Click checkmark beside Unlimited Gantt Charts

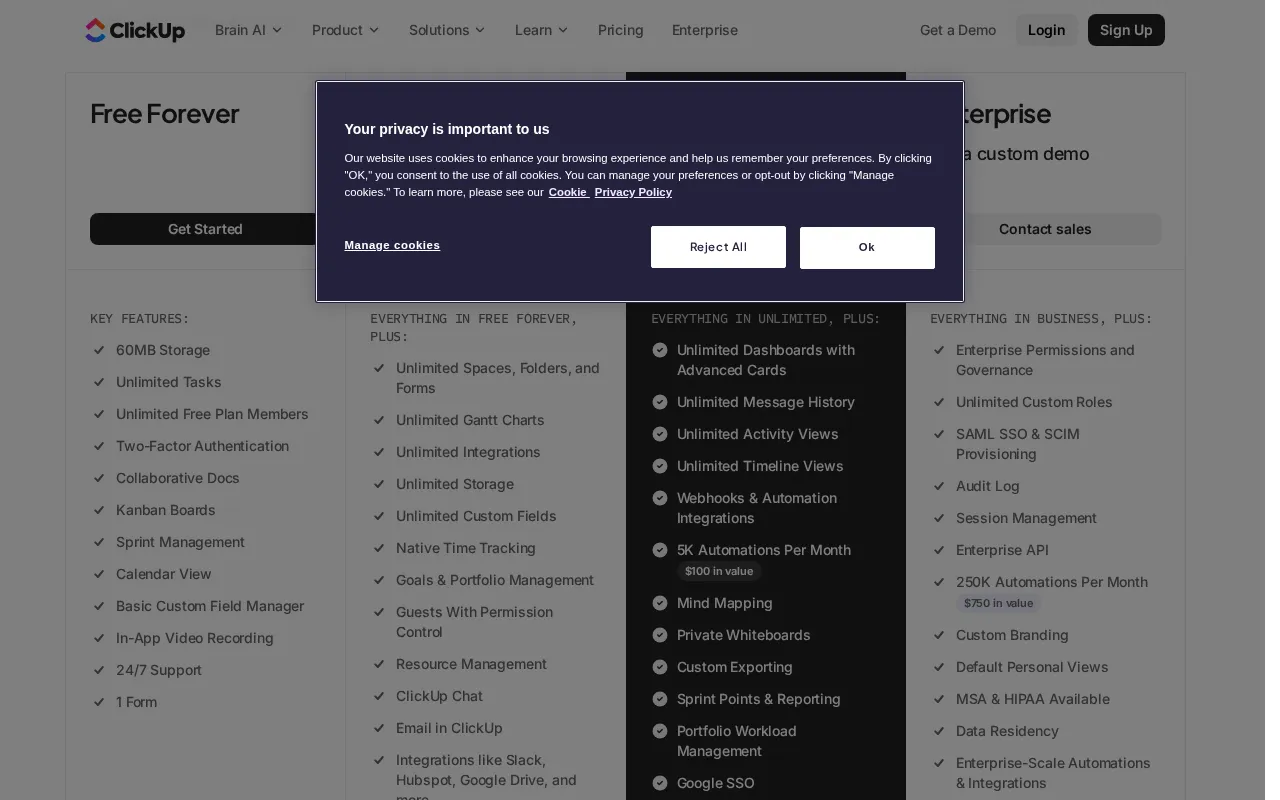[379, 420]
